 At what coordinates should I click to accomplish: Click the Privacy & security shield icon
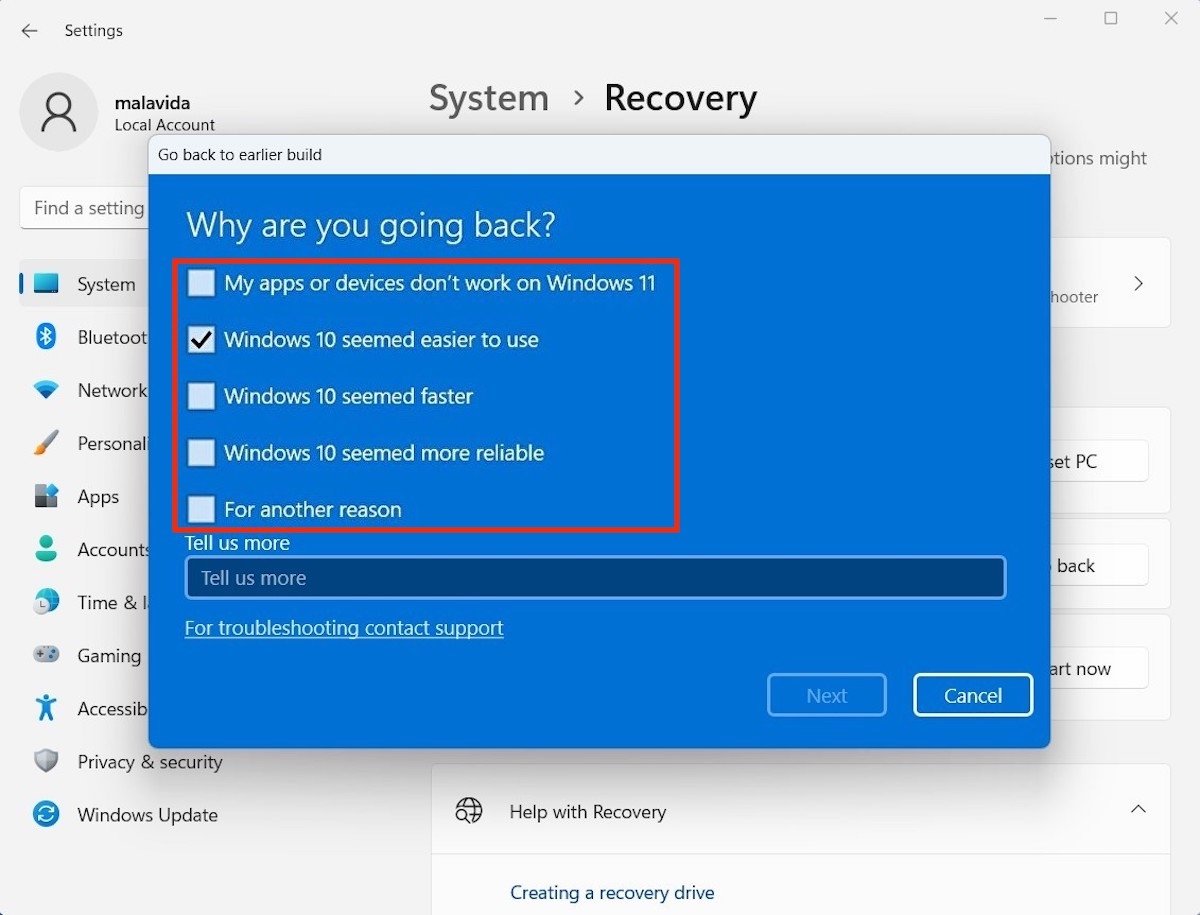click(46, 761)
